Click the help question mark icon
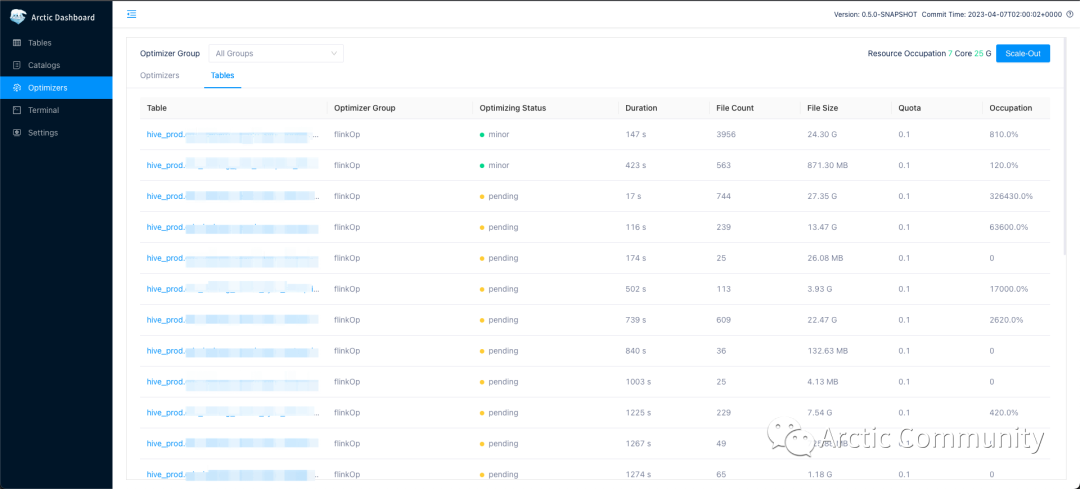1080x489 pixels. [x=1069, y=14]
